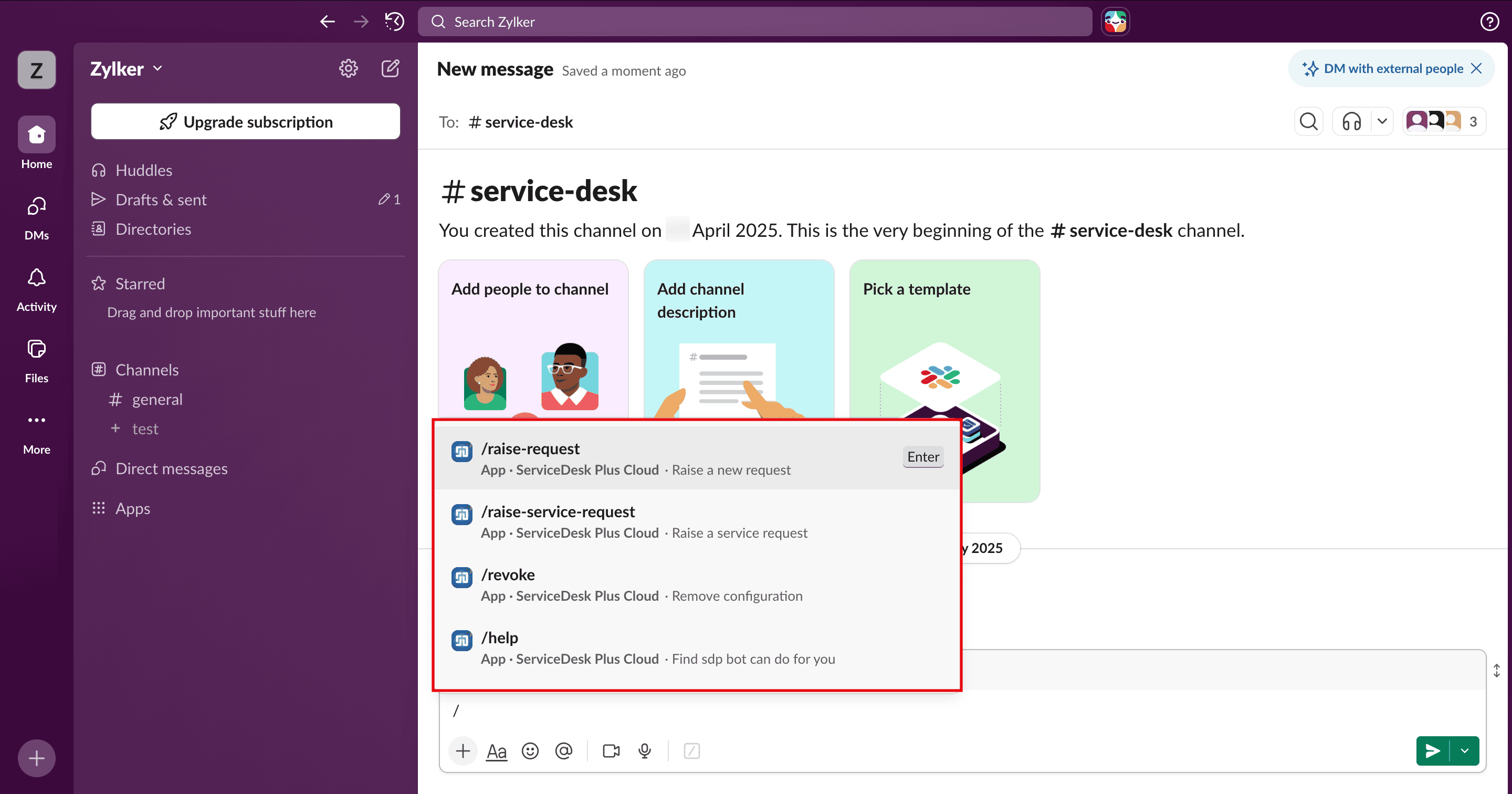1512x794 pixels.
Task: Open the DMs tab
Action: [36, 218]
